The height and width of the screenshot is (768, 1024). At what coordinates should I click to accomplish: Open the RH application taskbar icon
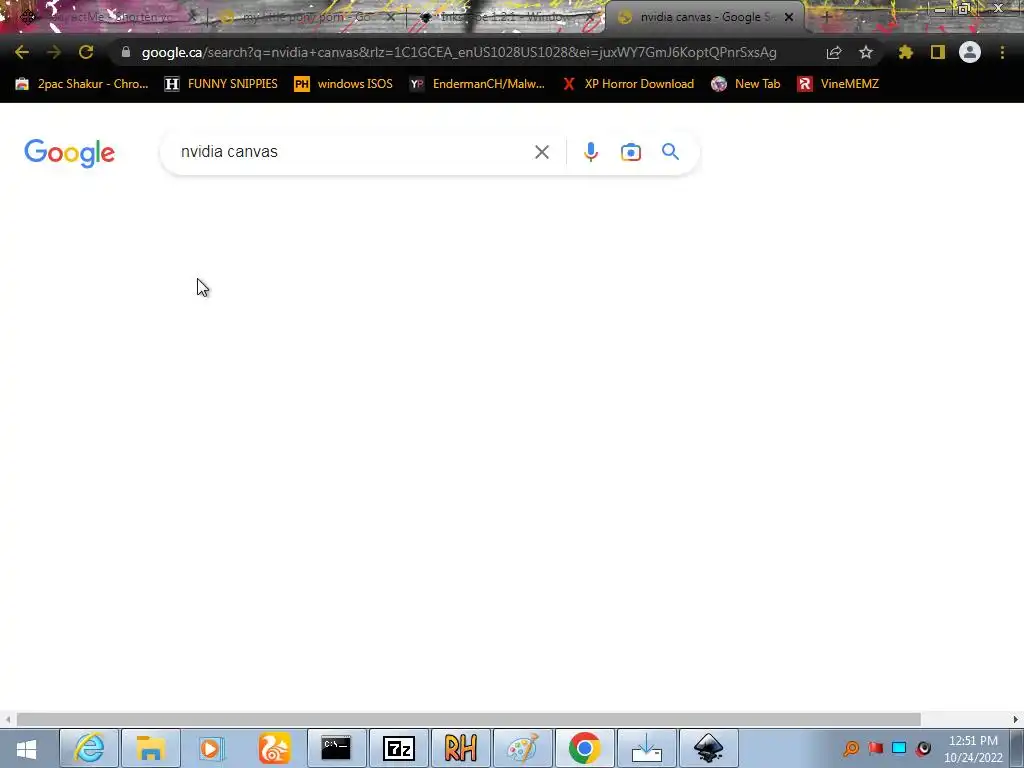click(460, 748)
